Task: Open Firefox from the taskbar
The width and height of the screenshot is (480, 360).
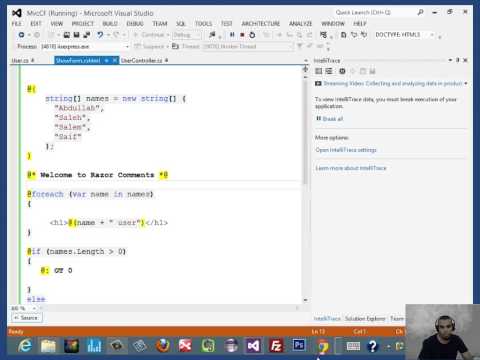Action: [x=163, y=346]
